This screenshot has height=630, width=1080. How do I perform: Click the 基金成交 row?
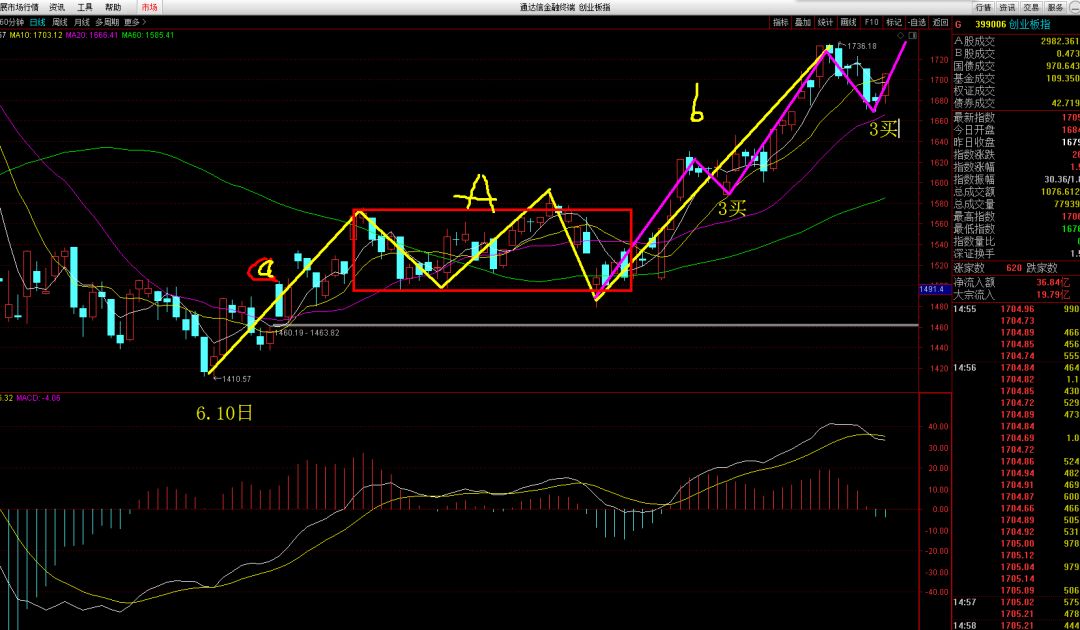click(x=1016, y=78)
